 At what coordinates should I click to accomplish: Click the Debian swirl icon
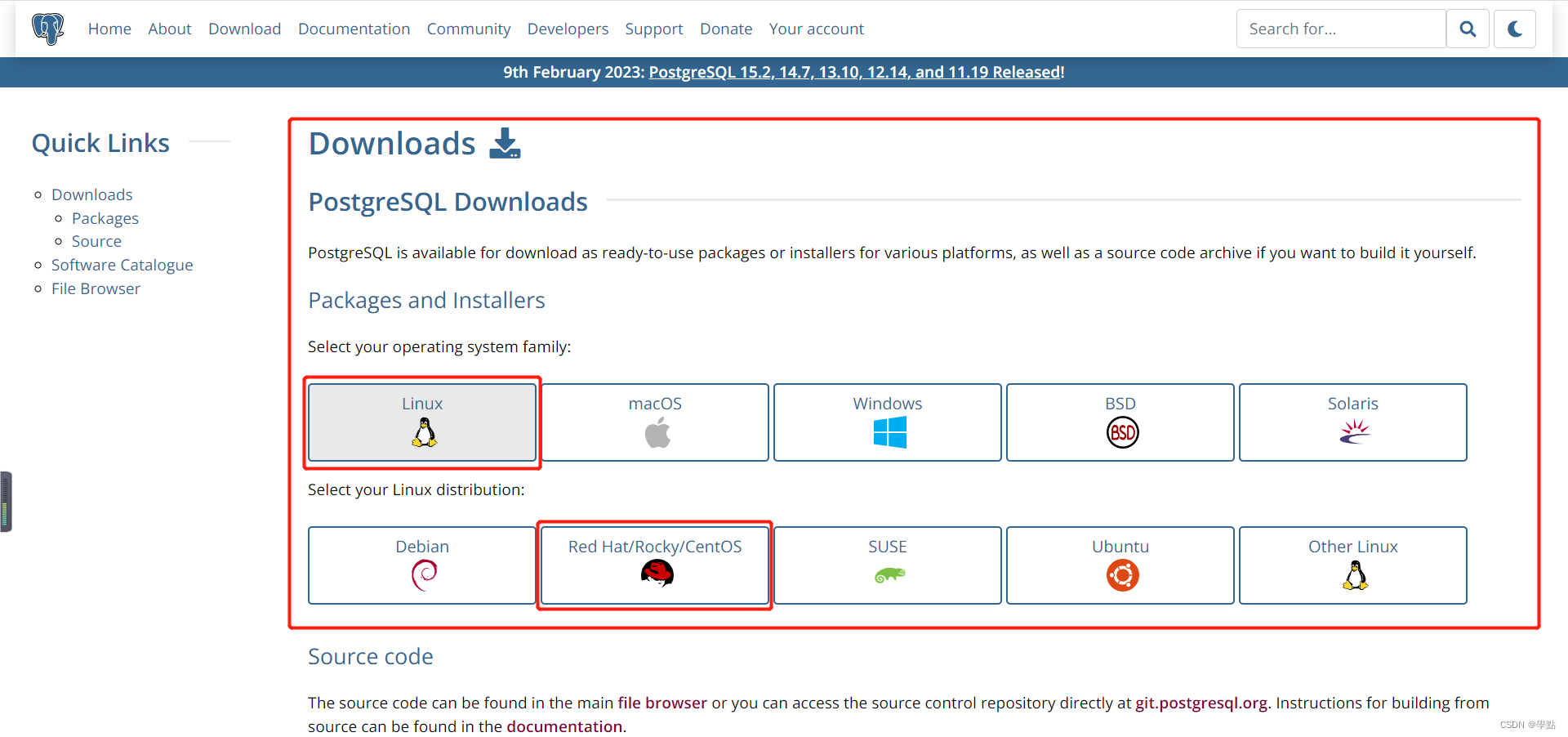pyautogui.click(x=424, y=575)
